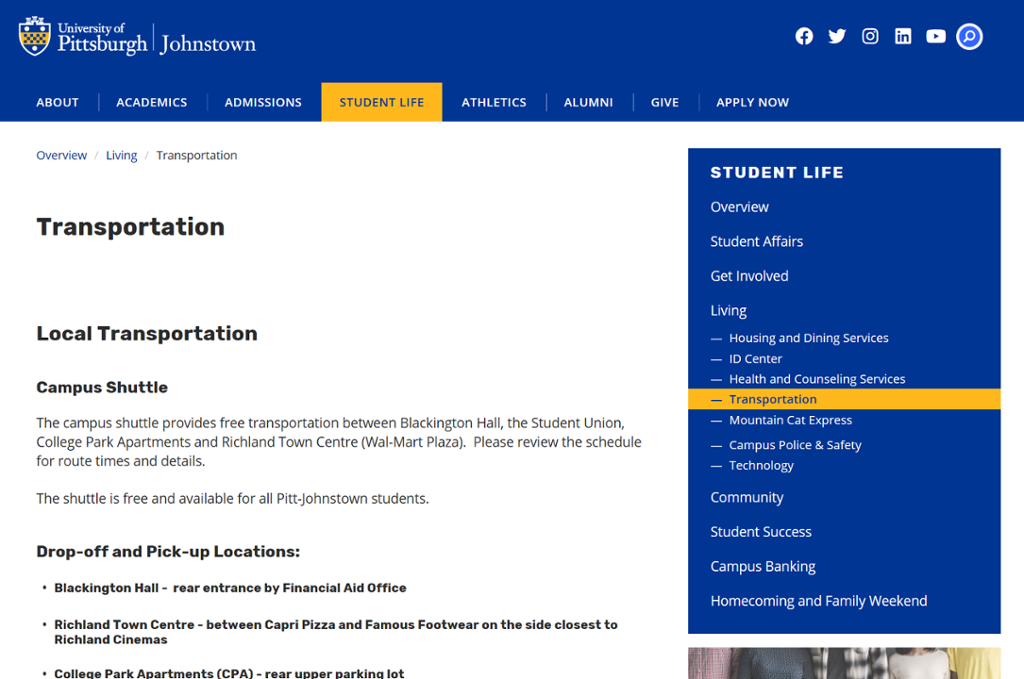The image size is (1024, 679).
Task: Click the search magnifier icon
Action: 969,37
